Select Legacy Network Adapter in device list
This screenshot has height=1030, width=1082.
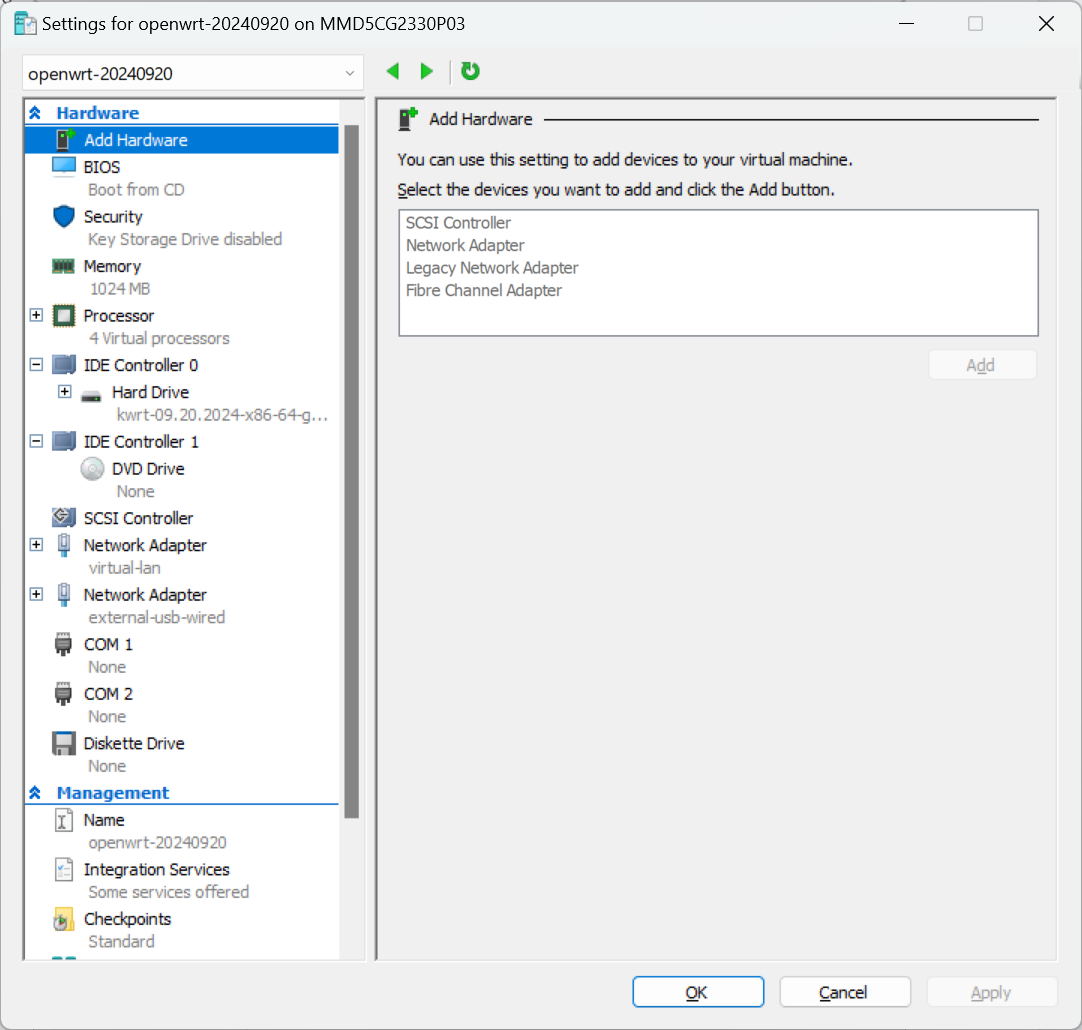click(x=492, y=268)
